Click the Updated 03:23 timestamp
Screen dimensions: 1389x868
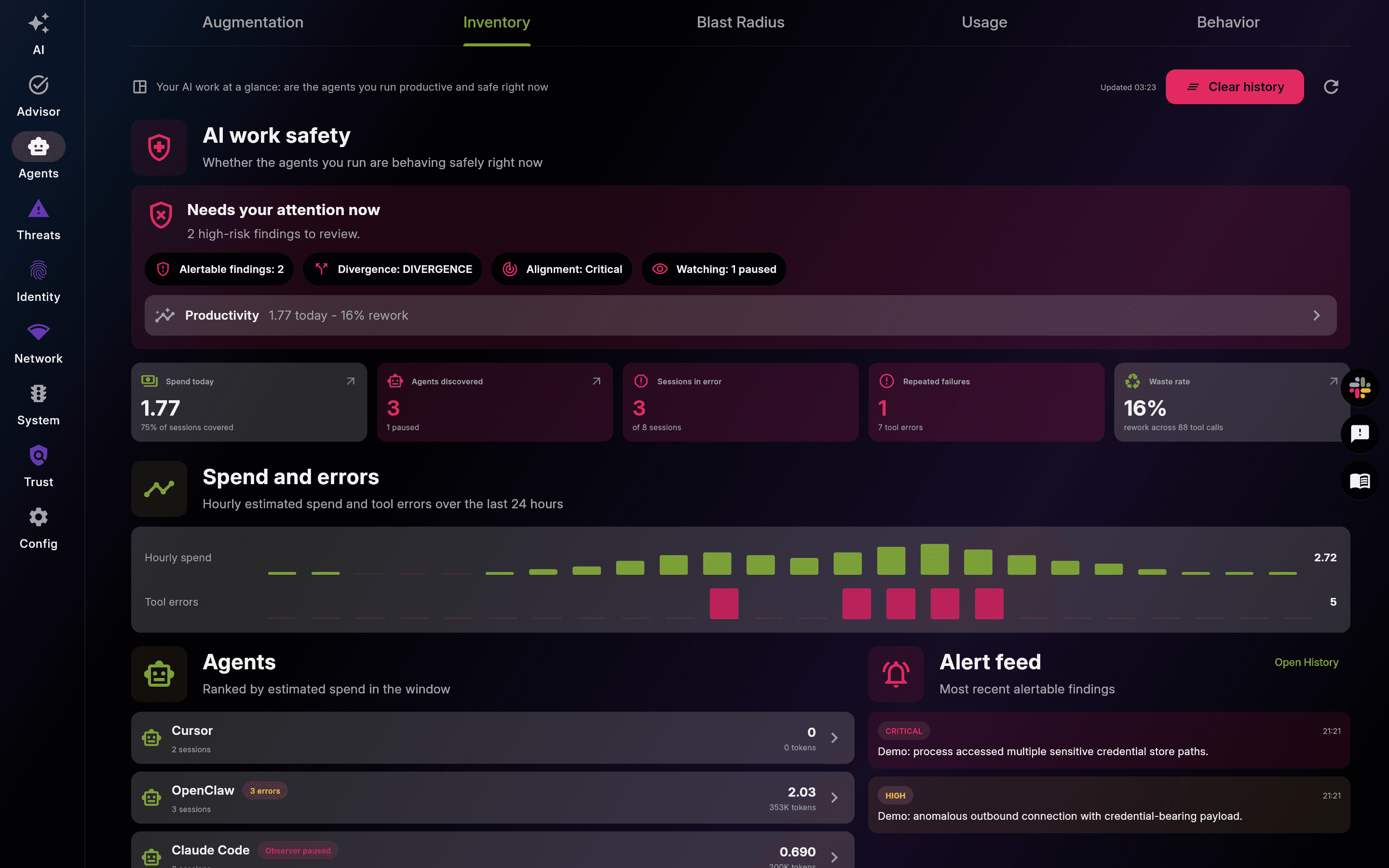click(x=1128, y=87)
